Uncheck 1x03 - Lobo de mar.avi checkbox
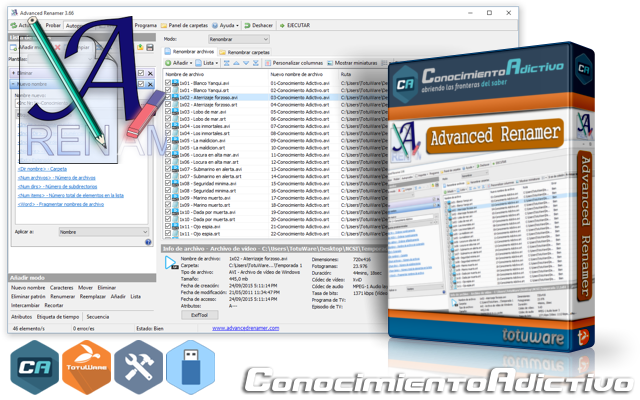The image size is (640, 400). [x=168, y=112]
